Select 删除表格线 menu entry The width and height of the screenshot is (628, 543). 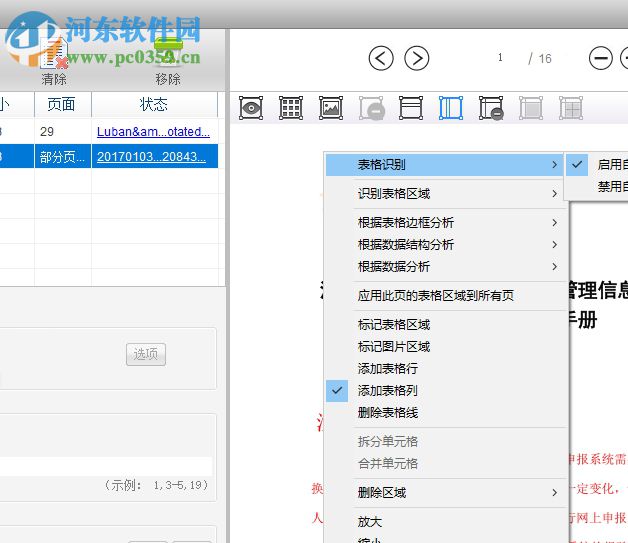click(x=444, y=412)
